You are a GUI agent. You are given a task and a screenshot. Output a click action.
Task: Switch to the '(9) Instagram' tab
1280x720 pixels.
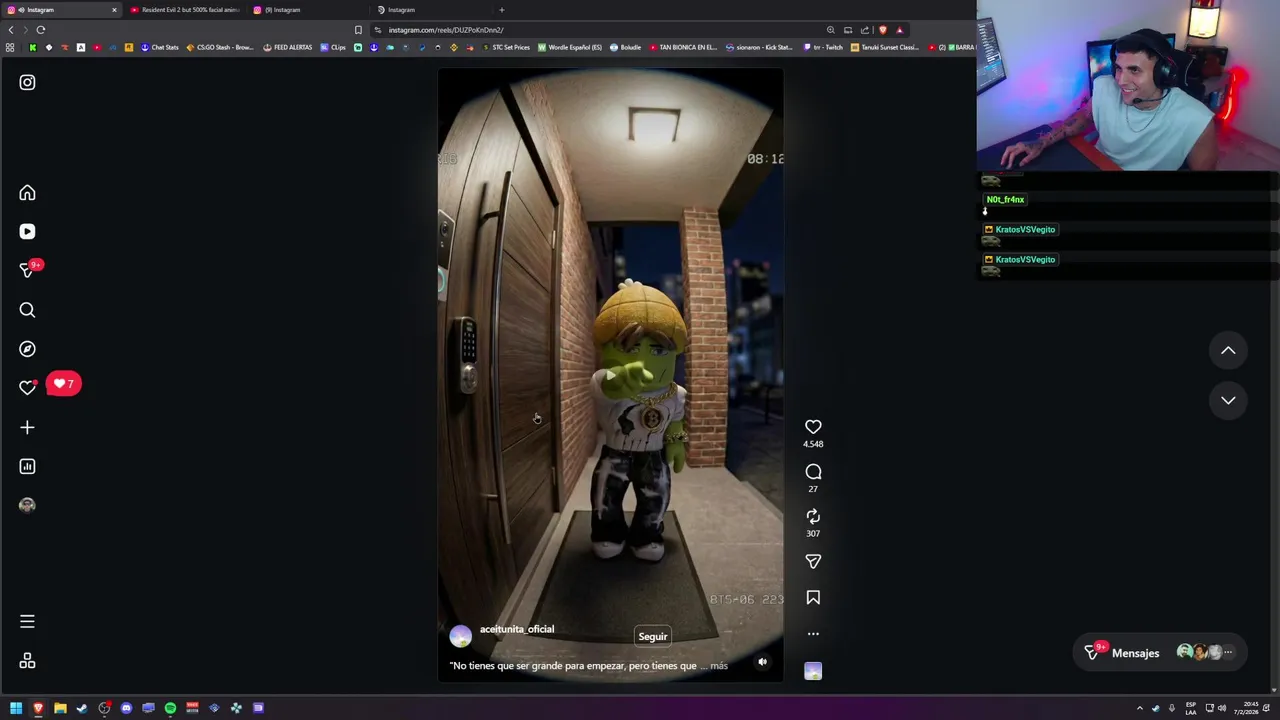pyautogui.click(x=306, y=10)
